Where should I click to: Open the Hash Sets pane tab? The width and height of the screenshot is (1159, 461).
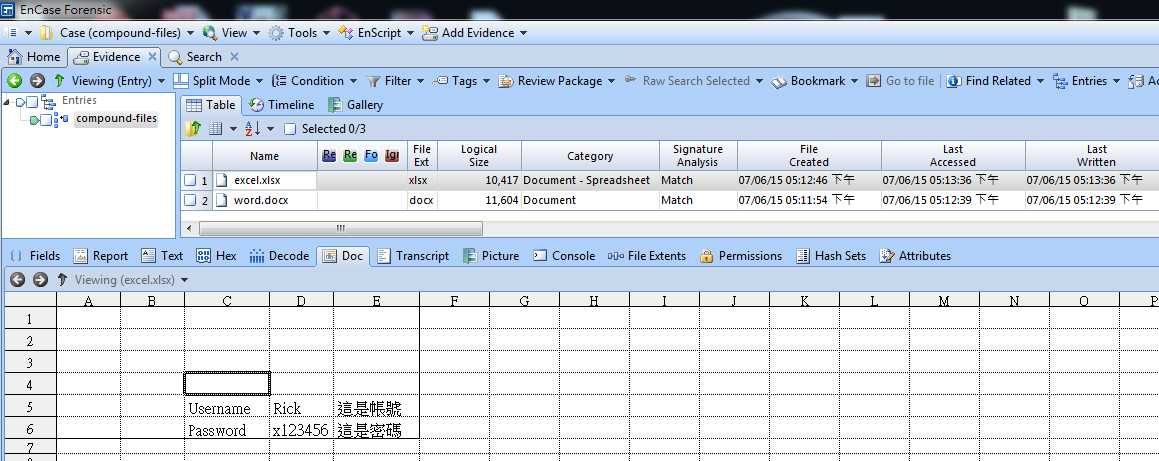click(831, 256)
